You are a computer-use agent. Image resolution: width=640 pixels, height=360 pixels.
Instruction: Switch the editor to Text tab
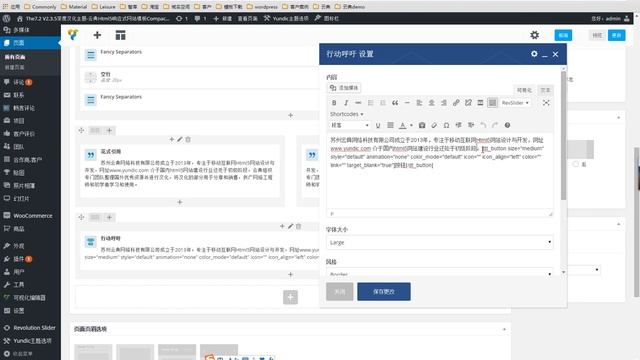click(x=545, y=90)
